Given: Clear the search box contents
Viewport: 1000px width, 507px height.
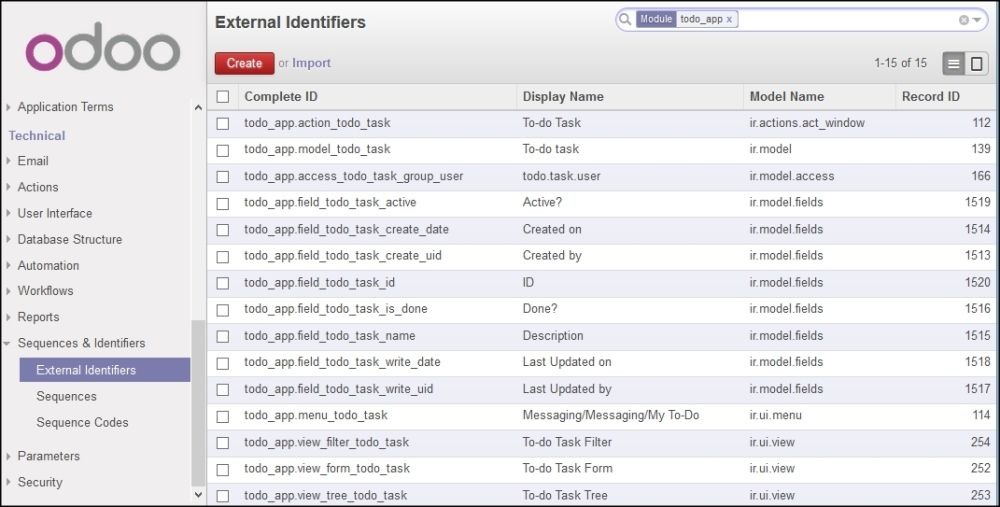Looking at the screenshot, I should 964,20.
